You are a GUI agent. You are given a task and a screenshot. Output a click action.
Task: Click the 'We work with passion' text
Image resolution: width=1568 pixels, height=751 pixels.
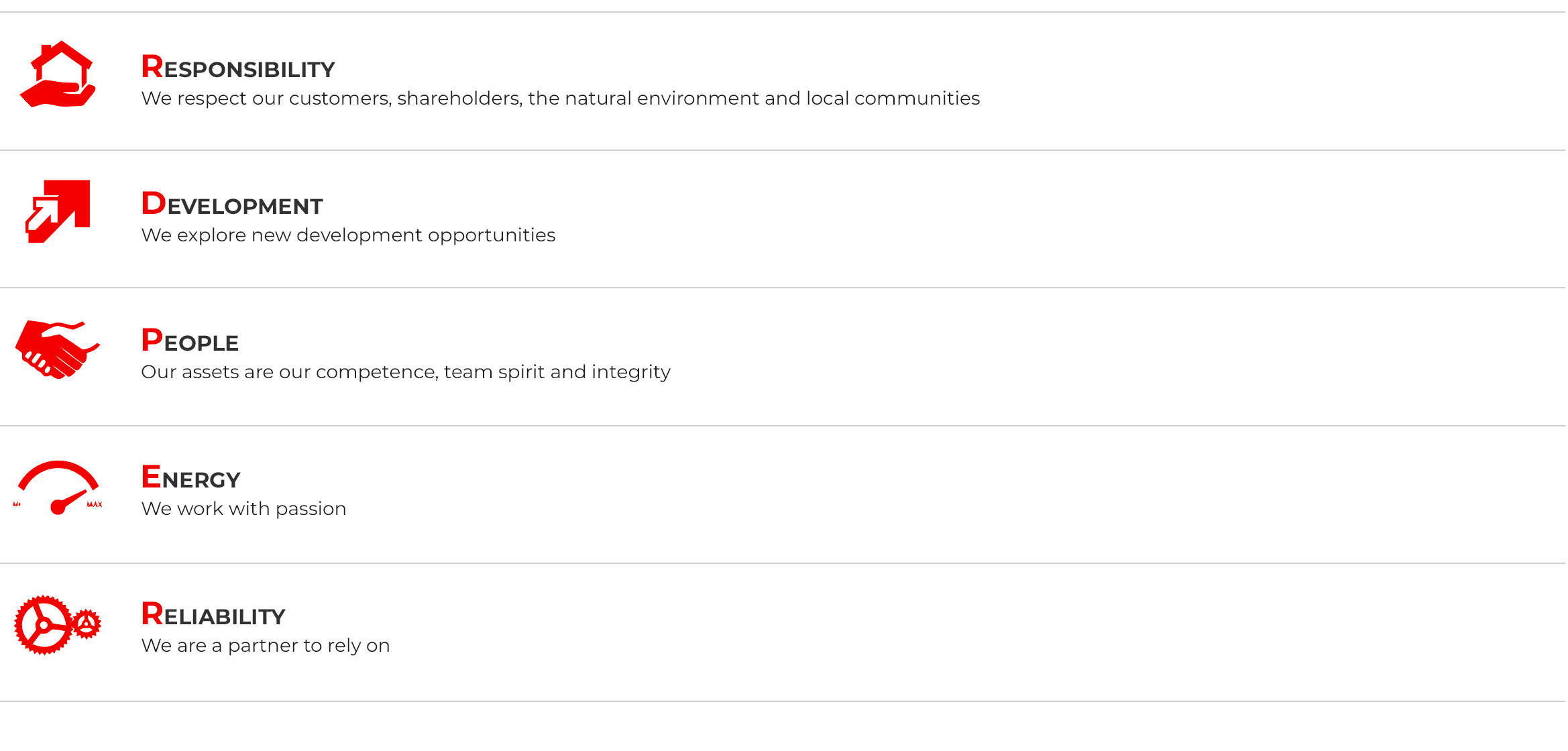click(243, 509)
